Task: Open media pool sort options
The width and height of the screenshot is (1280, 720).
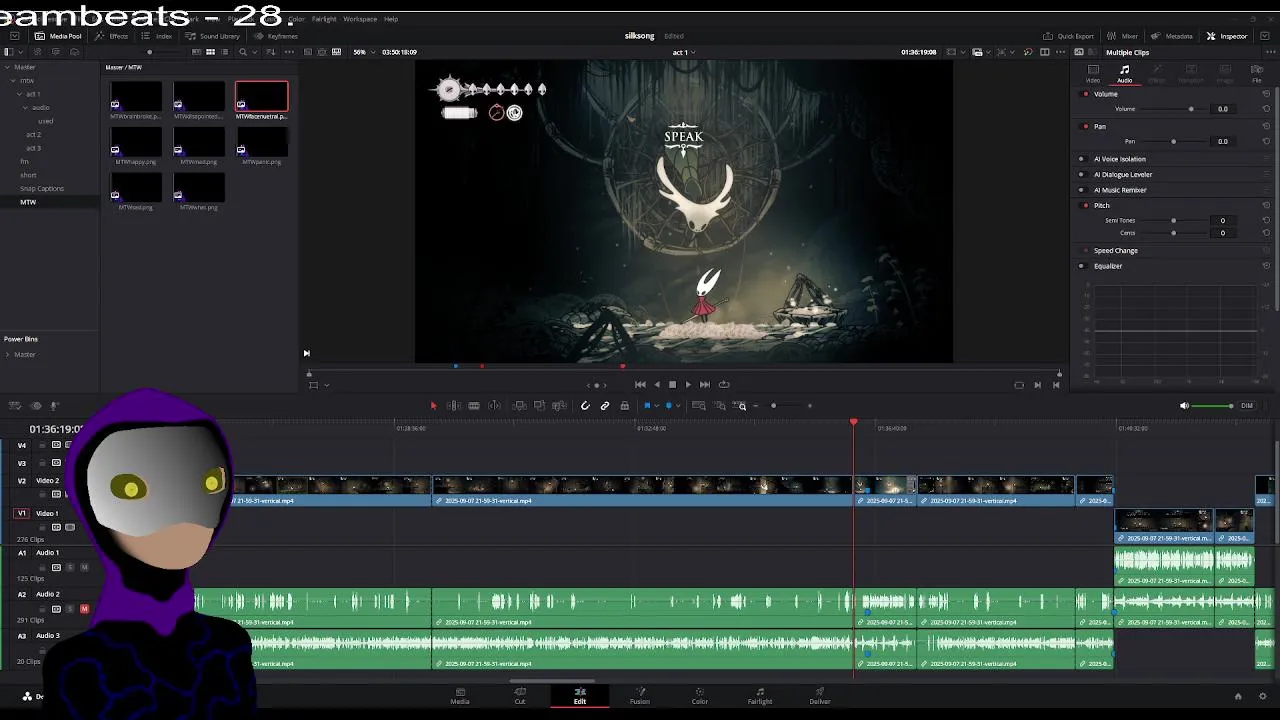Action: [271, 52]
